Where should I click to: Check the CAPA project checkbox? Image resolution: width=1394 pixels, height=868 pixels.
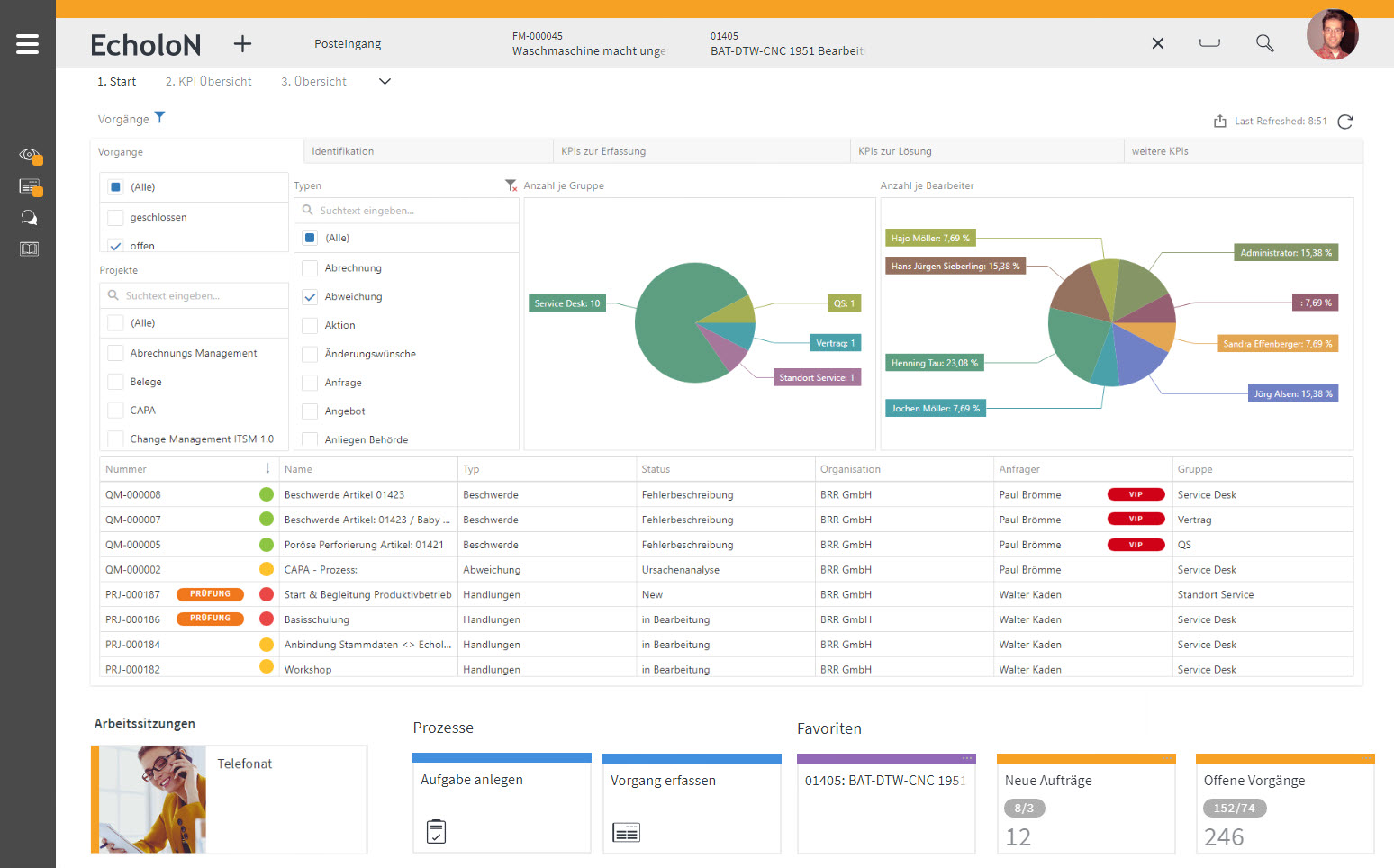coord(115,411)
